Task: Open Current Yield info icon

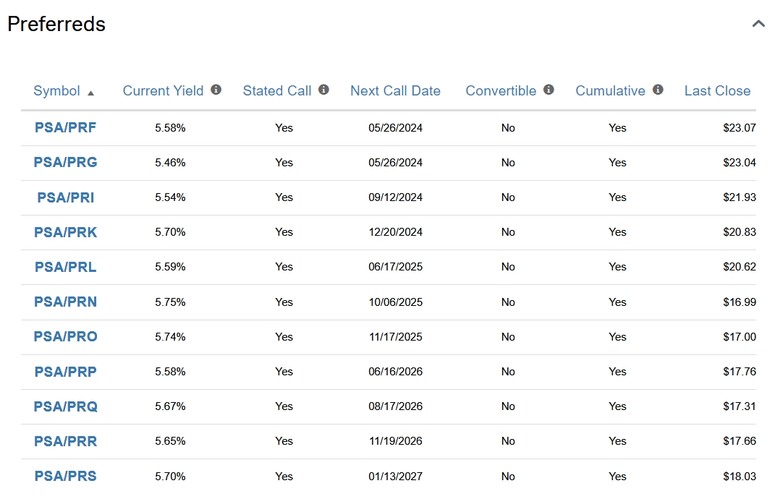Action: tap(216, 90)
